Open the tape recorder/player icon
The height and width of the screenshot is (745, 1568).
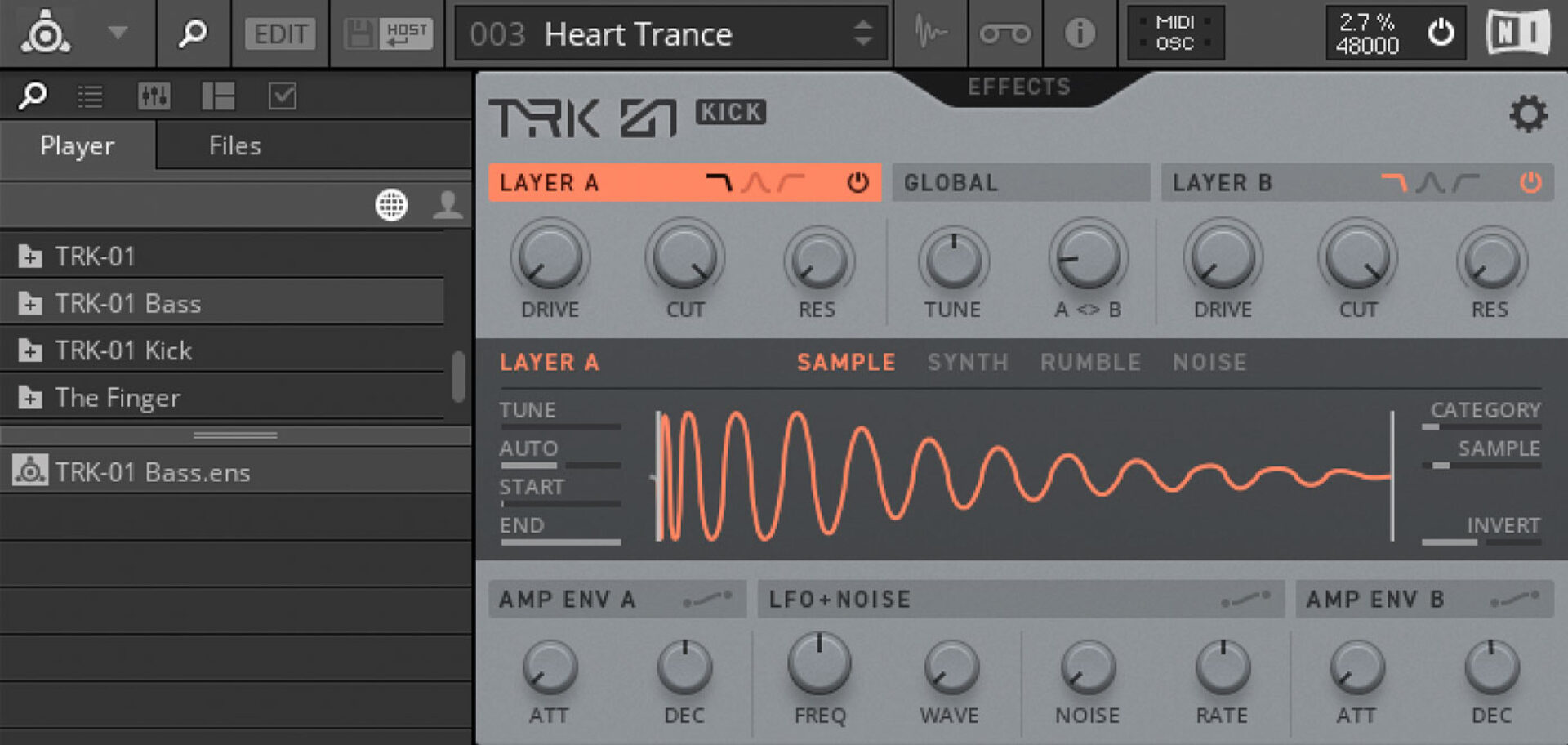(x=1005, y=33)
